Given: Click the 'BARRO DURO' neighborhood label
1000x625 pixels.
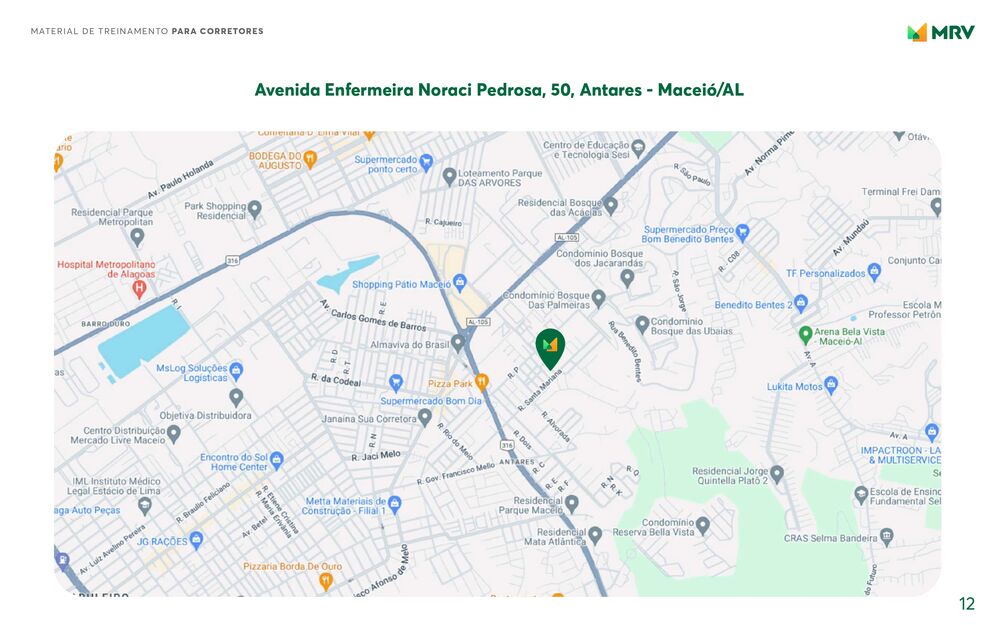Looking at the screenshot, I should click(x=106, y=324).
